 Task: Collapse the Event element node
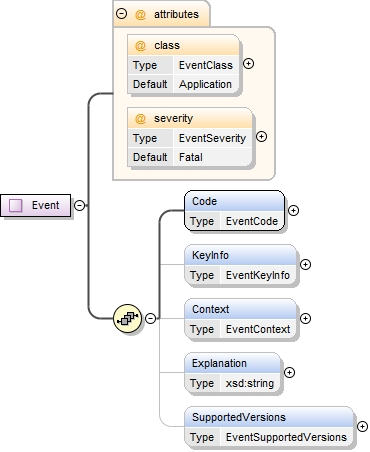pos(79,205)
